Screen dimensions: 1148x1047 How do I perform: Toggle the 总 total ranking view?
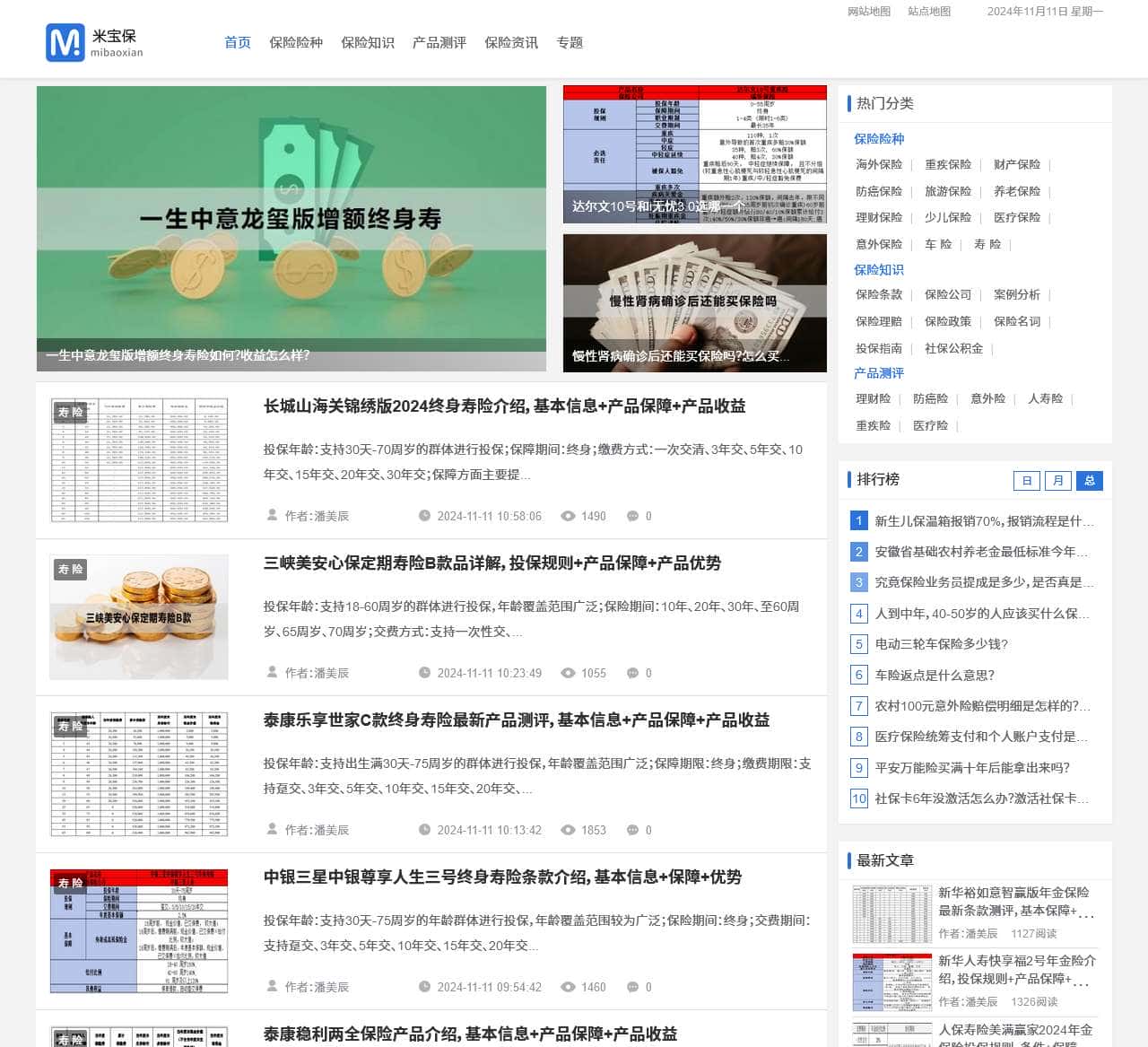[1090, 481]
